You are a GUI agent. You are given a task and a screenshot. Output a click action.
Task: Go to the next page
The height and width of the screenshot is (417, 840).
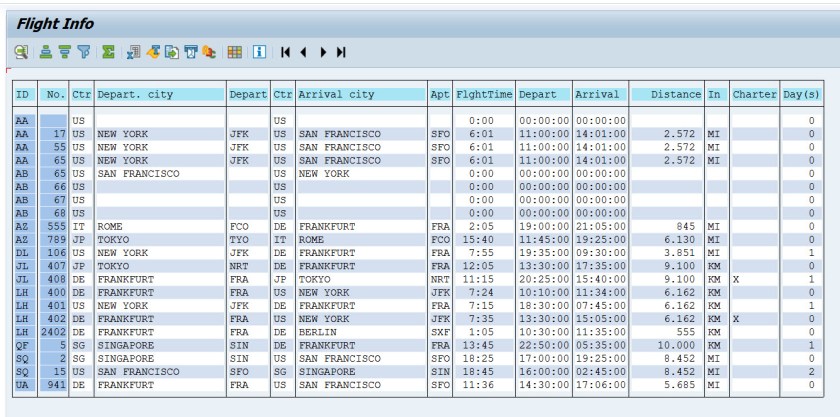tap(323, 52)
